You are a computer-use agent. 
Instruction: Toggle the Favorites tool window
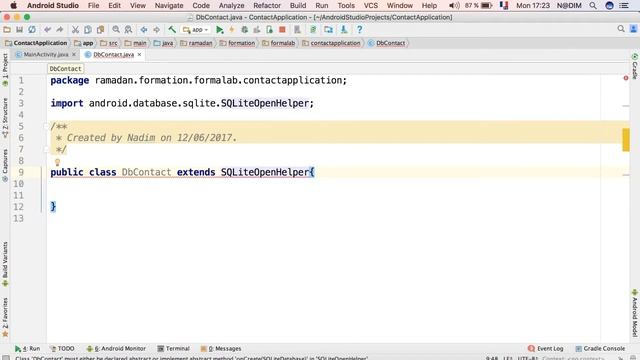[x=5, y=317]
